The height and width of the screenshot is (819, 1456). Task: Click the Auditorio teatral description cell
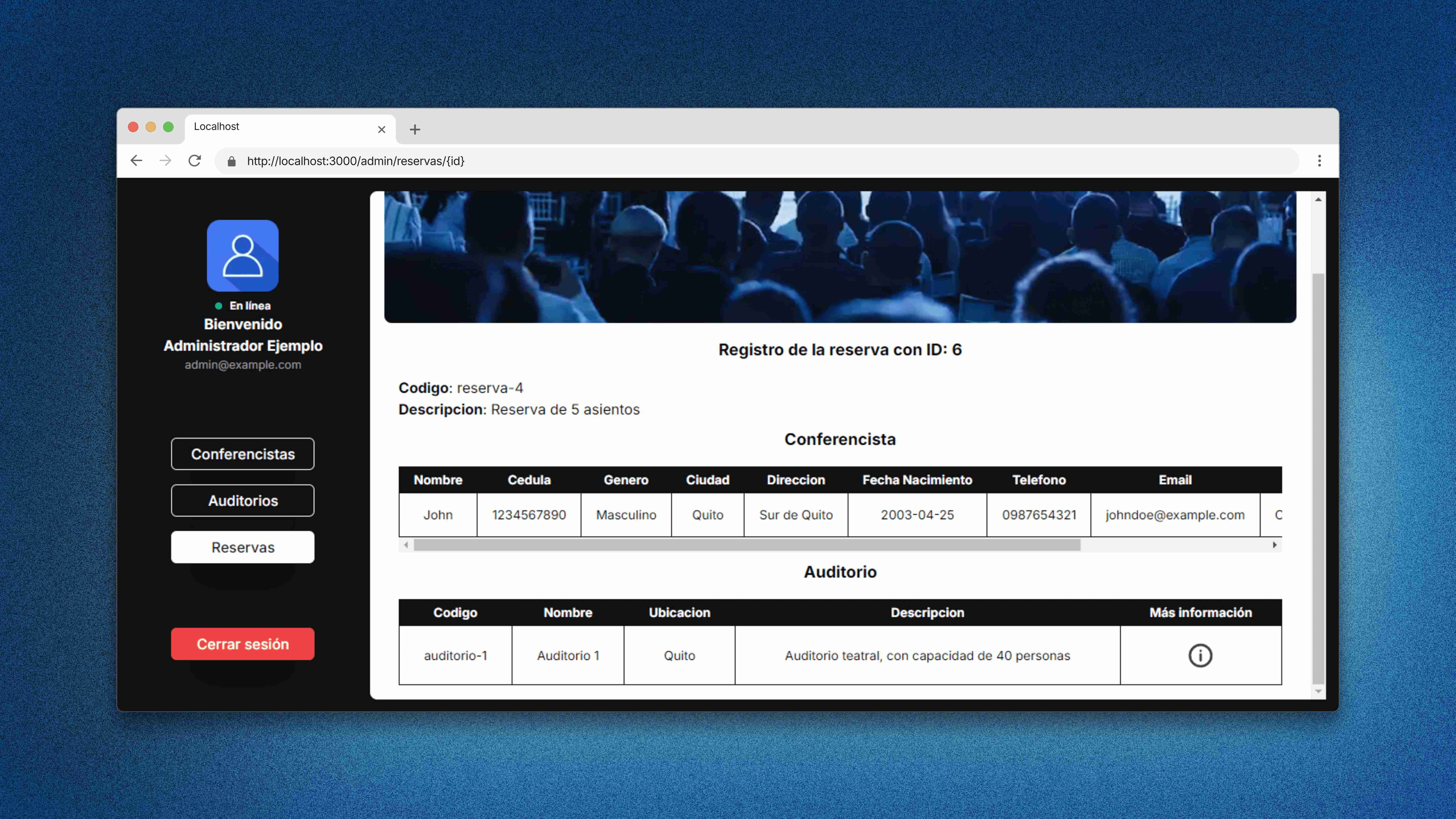coord(927,656)
